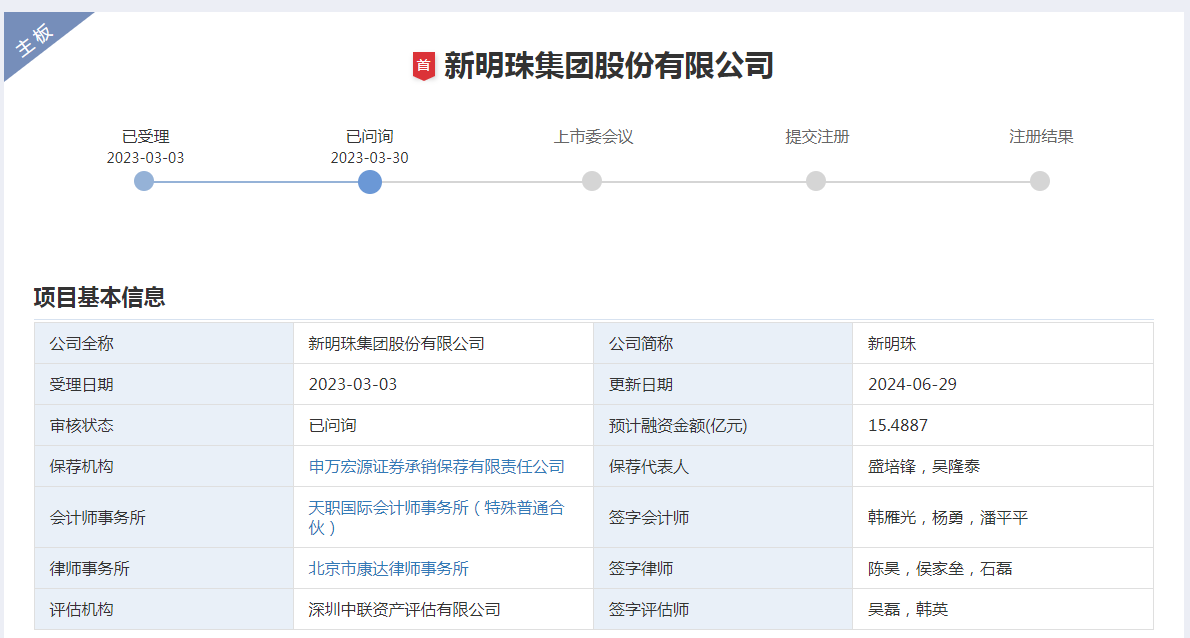Image resolution: width=1190 pixels, height=638 pixels.
Task: Select the 已受理 timeline node
Action: 144,181
